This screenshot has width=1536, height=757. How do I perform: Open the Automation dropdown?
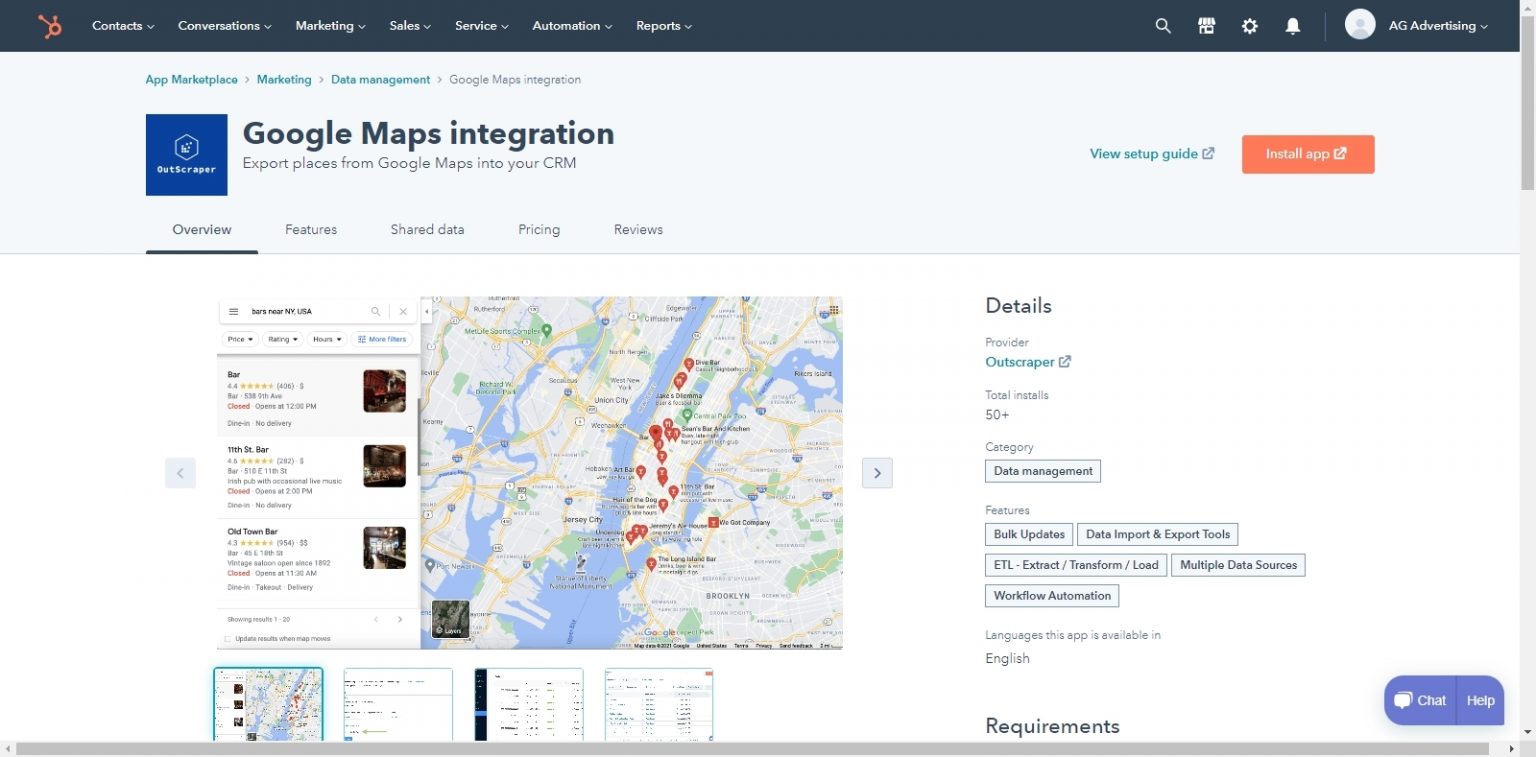[571, 26]
